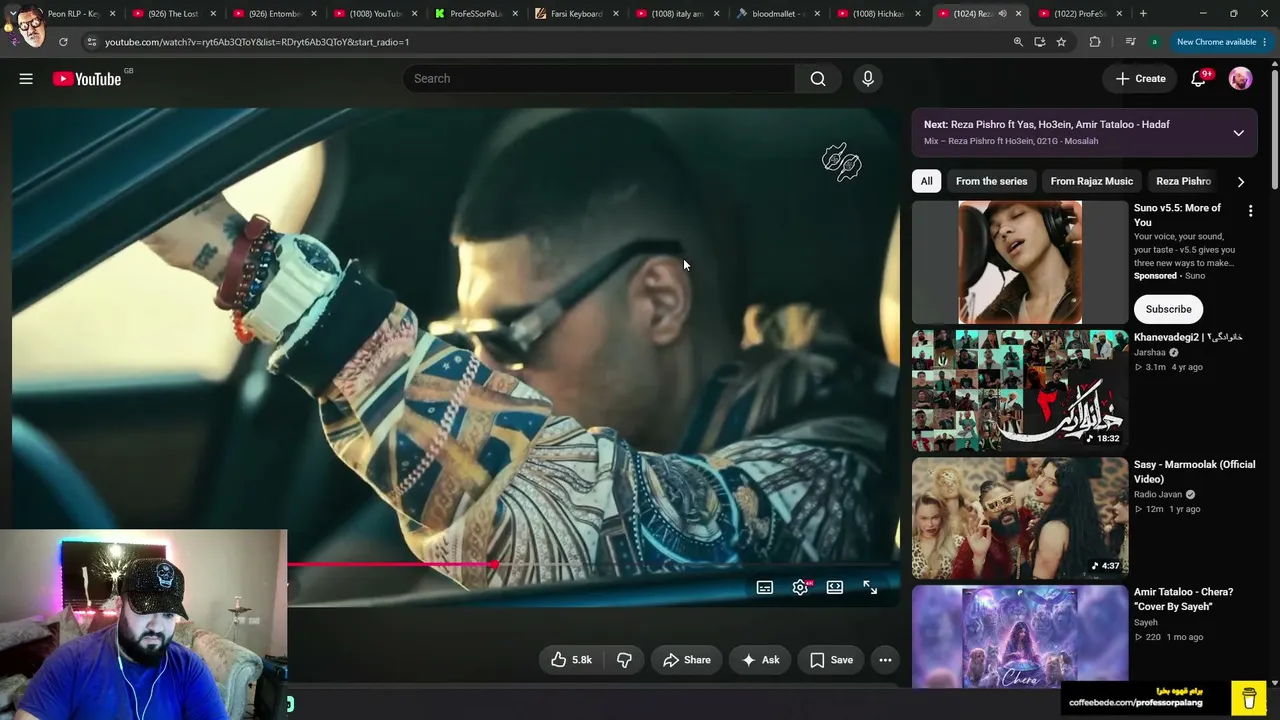The height and width of the screenshot is (720, 1280).
Task: Click the Suno Subscribe button
Action: click(x=1168, y=309)
